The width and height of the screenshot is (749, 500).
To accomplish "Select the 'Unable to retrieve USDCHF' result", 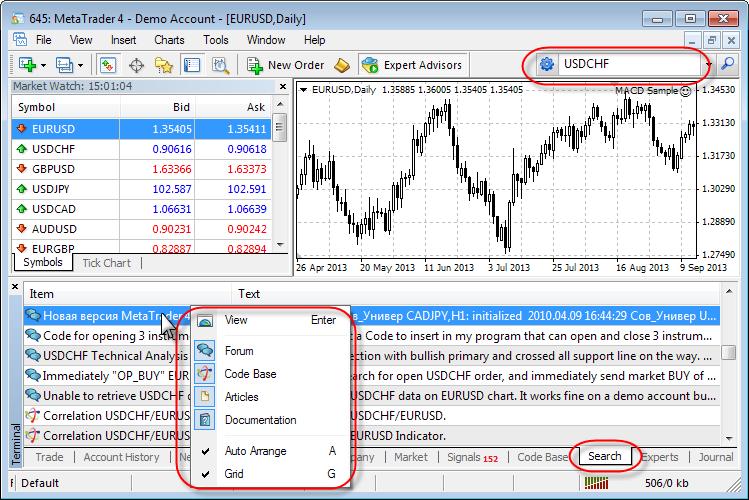I will 372,396.
